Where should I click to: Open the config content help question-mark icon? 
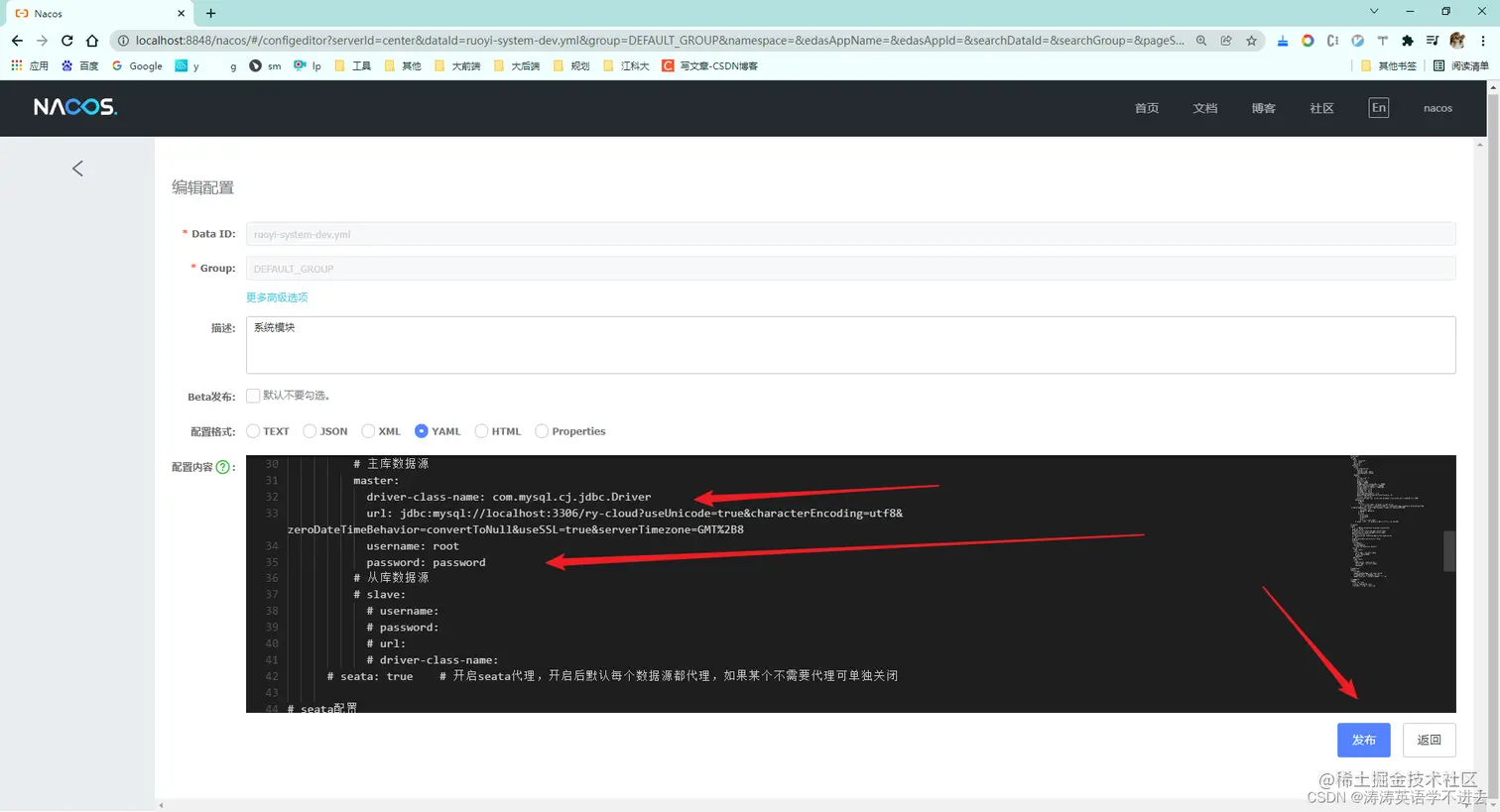[223, 467]
